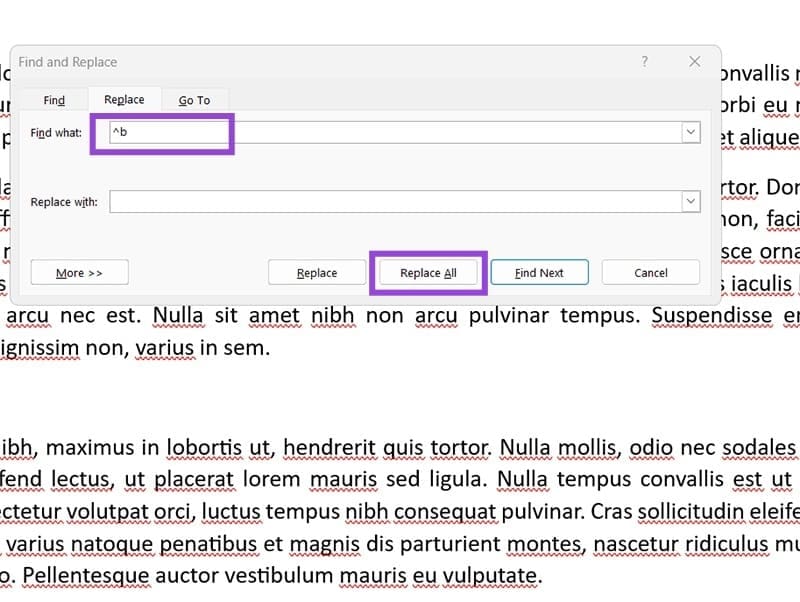Select the Replace tab
Viewport: 800px width, 602px height.
click(x=124, y=99)
